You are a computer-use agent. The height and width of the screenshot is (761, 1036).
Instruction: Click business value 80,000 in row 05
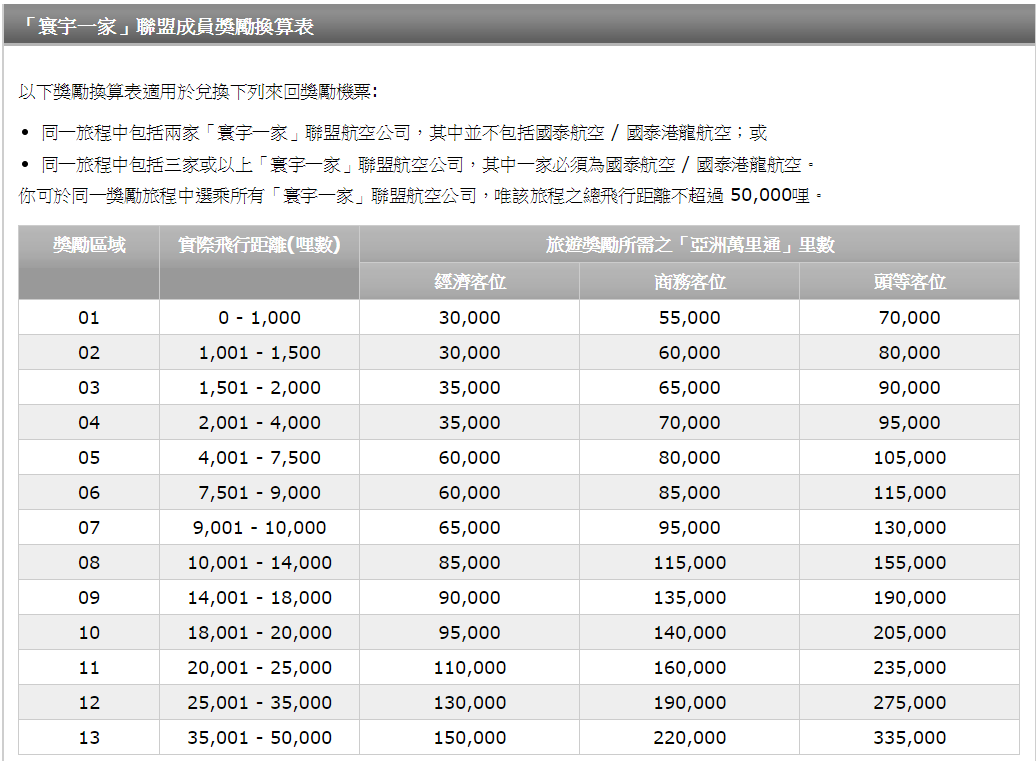(x=690, y=458)
